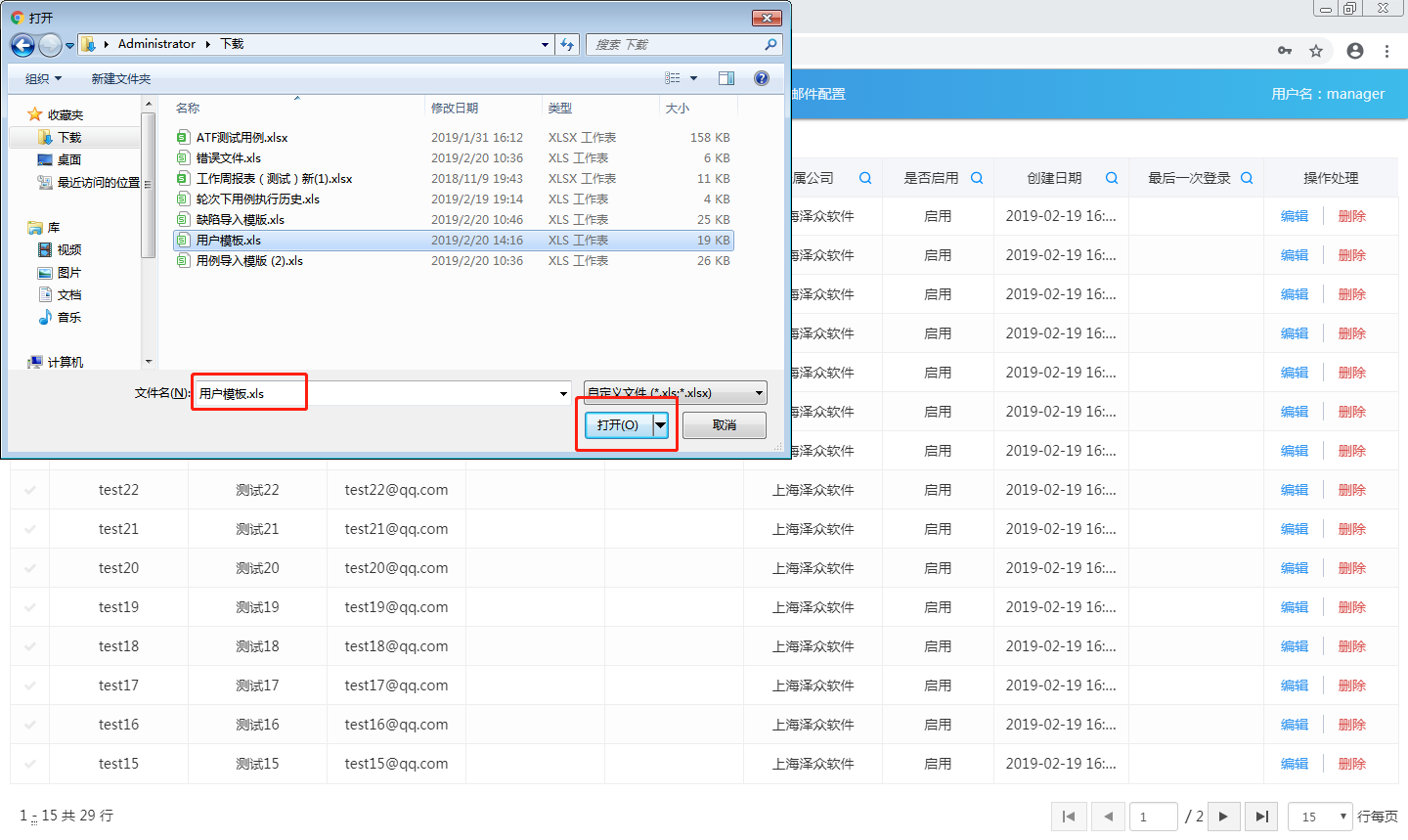Click 新建文件夹 in dialog toolbar
This screenshot has width=1408, height=840.
pos(121,78)
